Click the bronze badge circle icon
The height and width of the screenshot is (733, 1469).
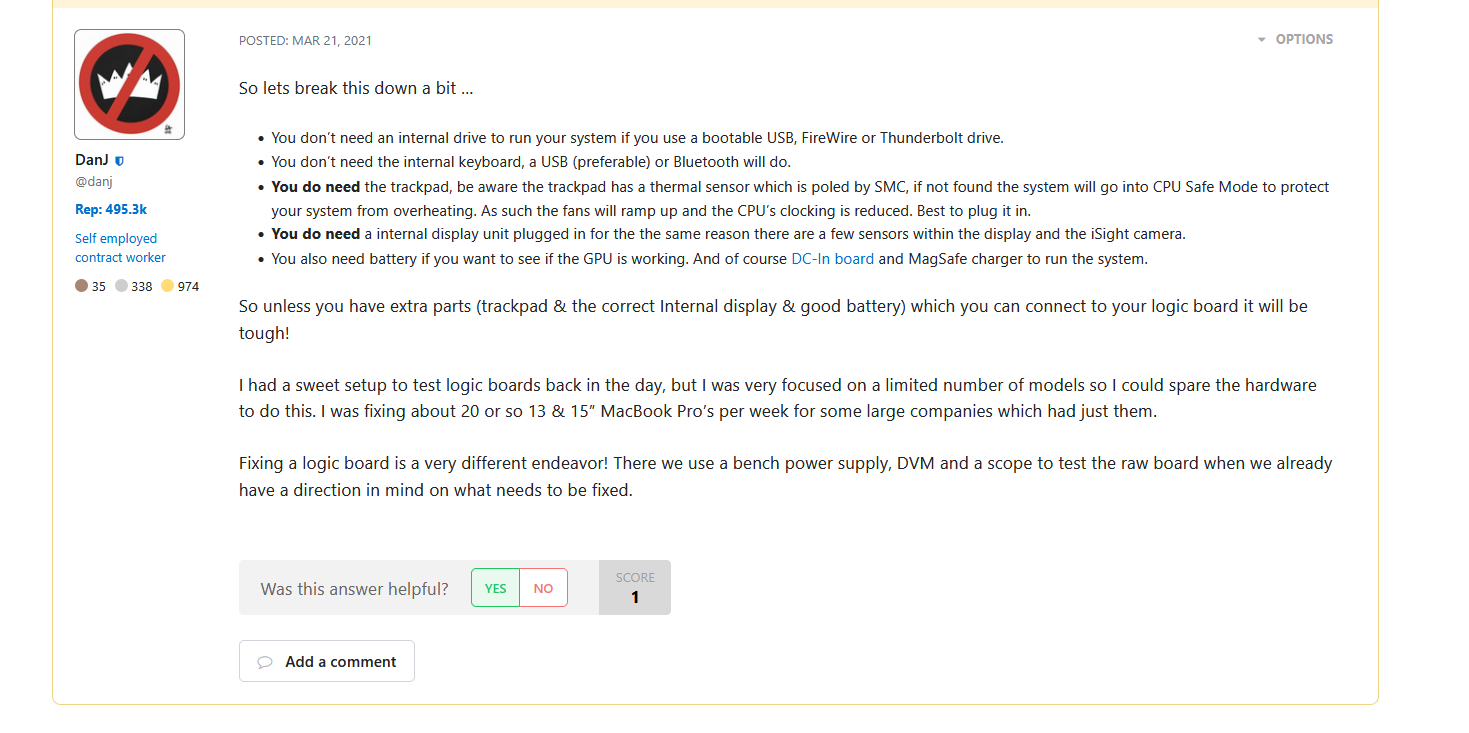[81, 286]
